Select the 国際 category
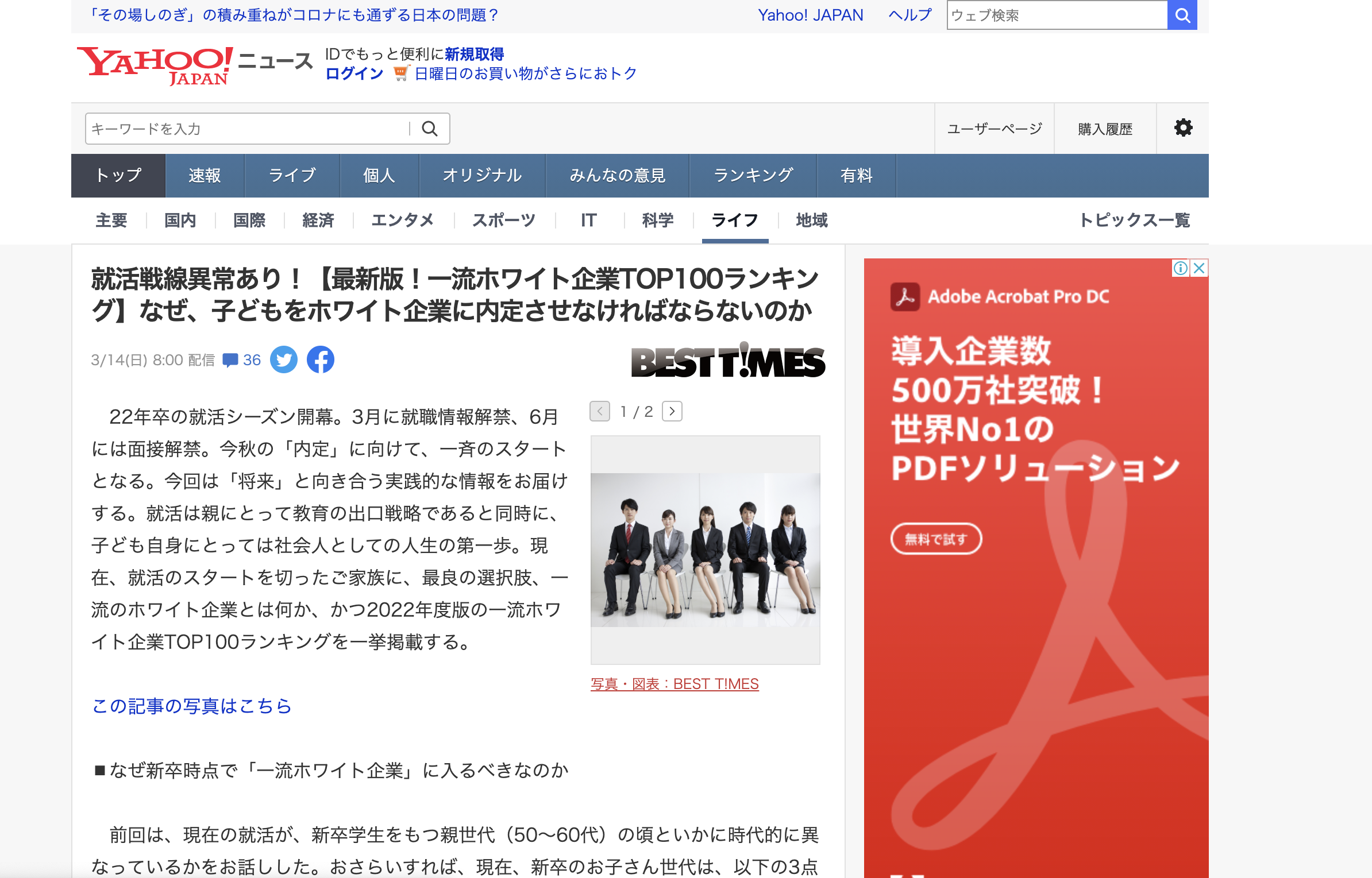 249,220
